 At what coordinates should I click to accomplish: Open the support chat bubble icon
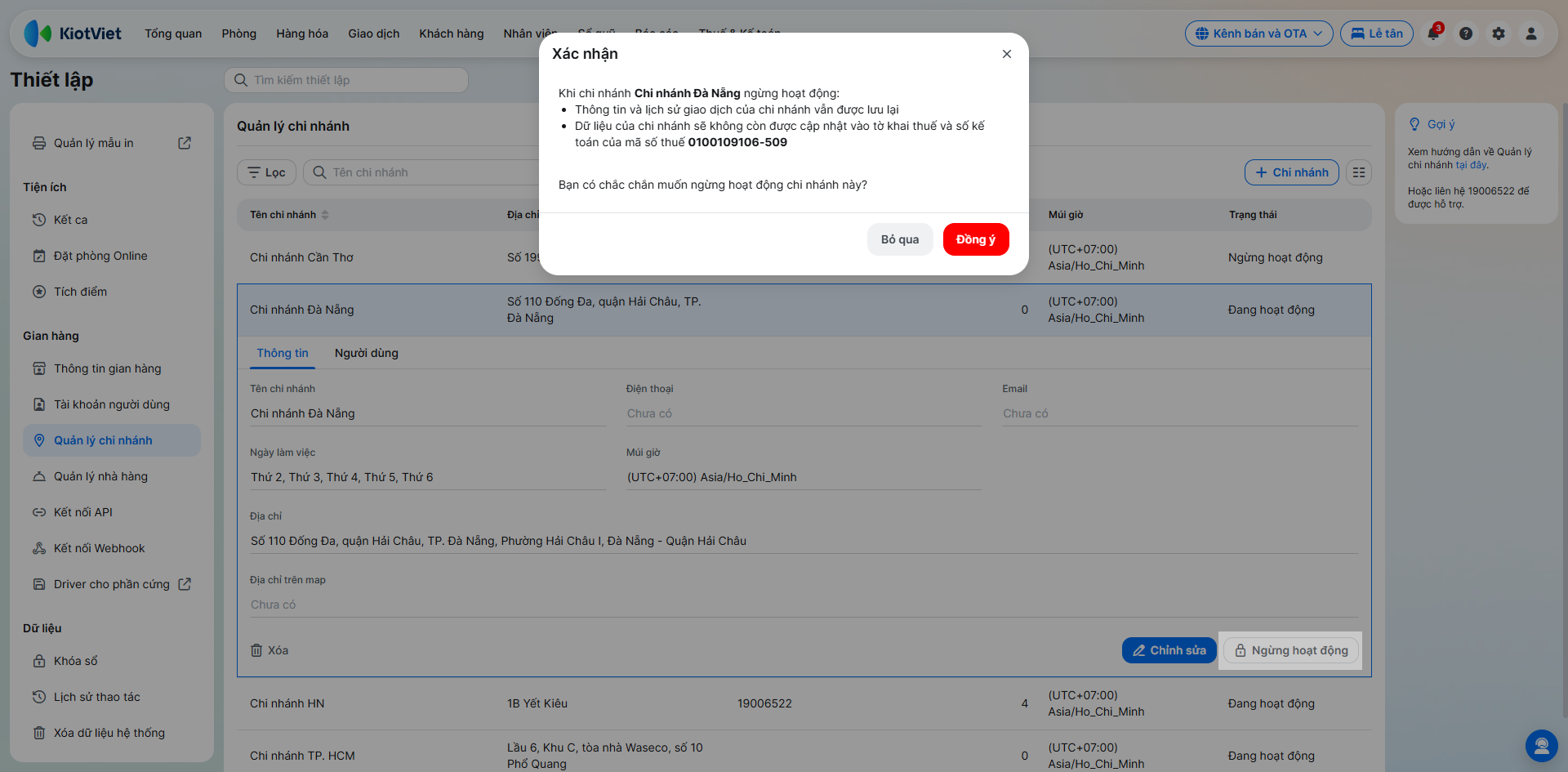[x=1542, y=746]
